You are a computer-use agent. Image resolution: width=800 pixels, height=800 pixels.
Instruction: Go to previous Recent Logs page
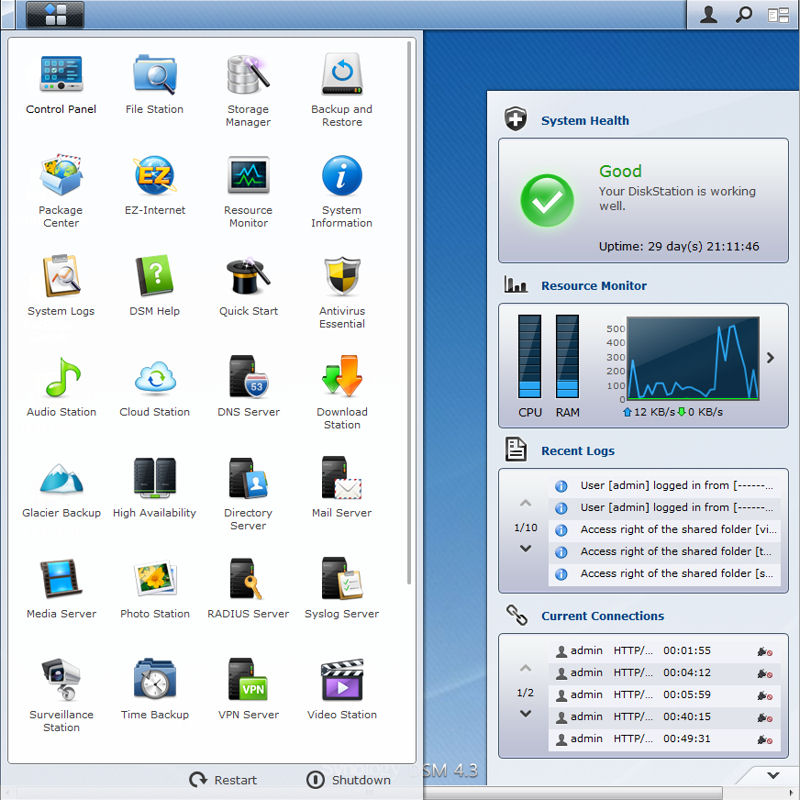[526, 503]
